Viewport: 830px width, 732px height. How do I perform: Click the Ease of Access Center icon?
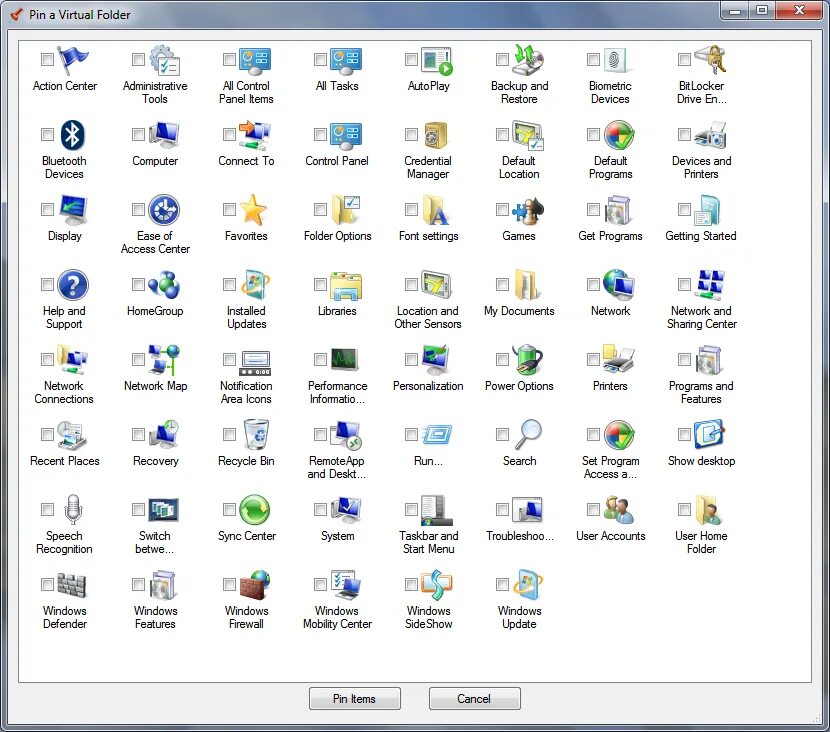pyautogui.click(x=164, y=210)
